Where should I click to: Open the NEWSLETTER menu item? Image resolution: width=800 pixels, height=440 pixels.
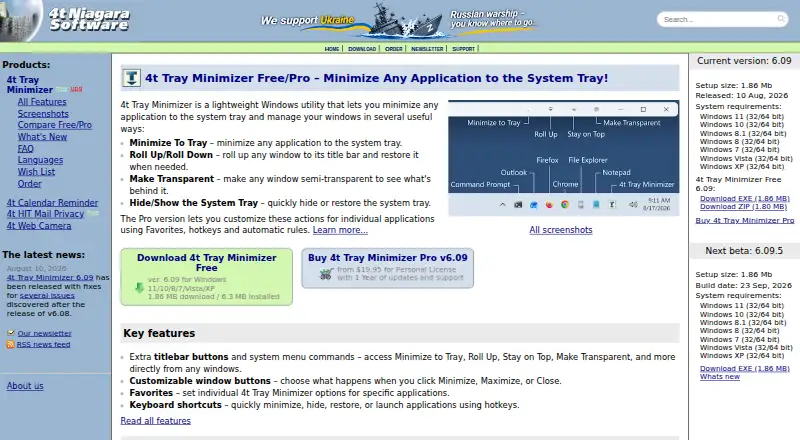pyautogui.click(x=427, y=49)
